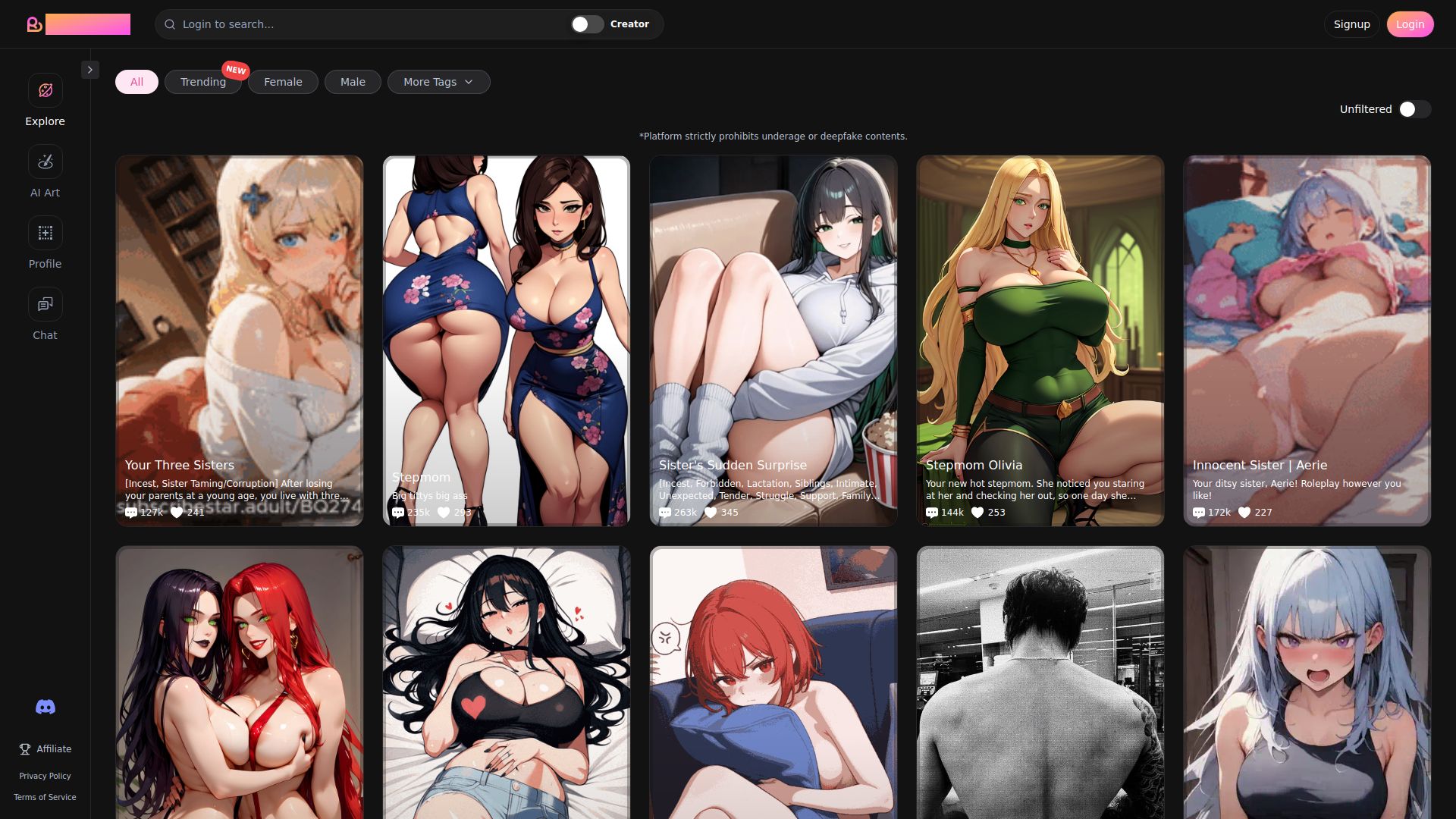Enable the Unfiltered toggle
This screenshot has height=819, width=1456.
coord(1414,109)
